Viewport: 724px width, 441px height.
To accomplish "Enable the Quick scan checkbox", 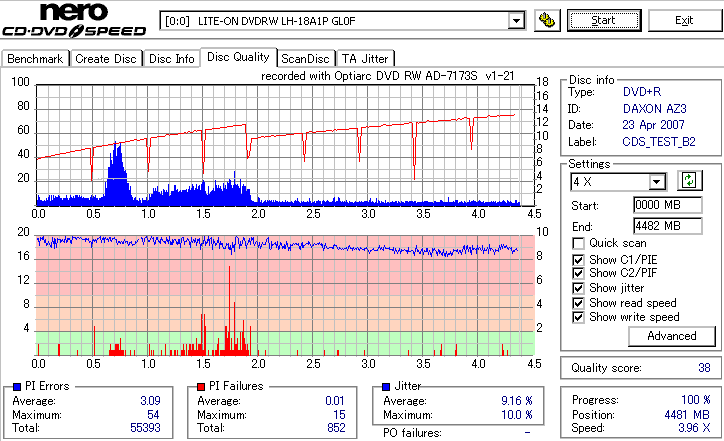I will pyautogui.click(x=578, y=243).
